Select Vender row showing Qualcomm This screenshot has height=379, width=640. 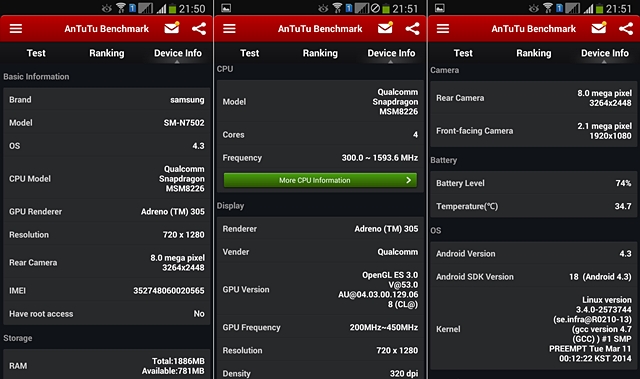coord(320,252)
